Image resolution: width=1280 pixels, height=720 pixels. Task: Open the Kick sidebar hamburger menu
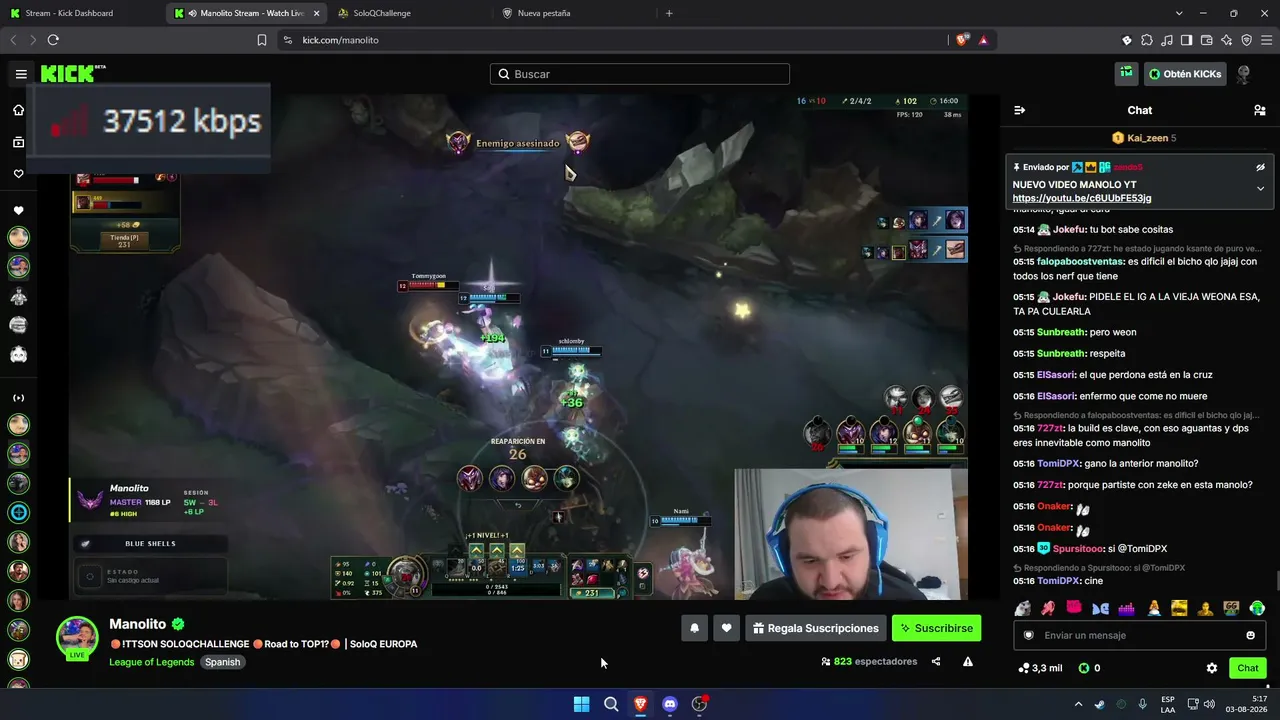pyautogui.click(x=21, y=74)
